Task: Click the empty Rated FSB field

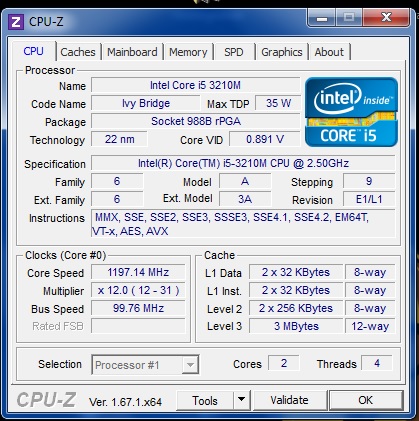Action: (x=138, y=326)
